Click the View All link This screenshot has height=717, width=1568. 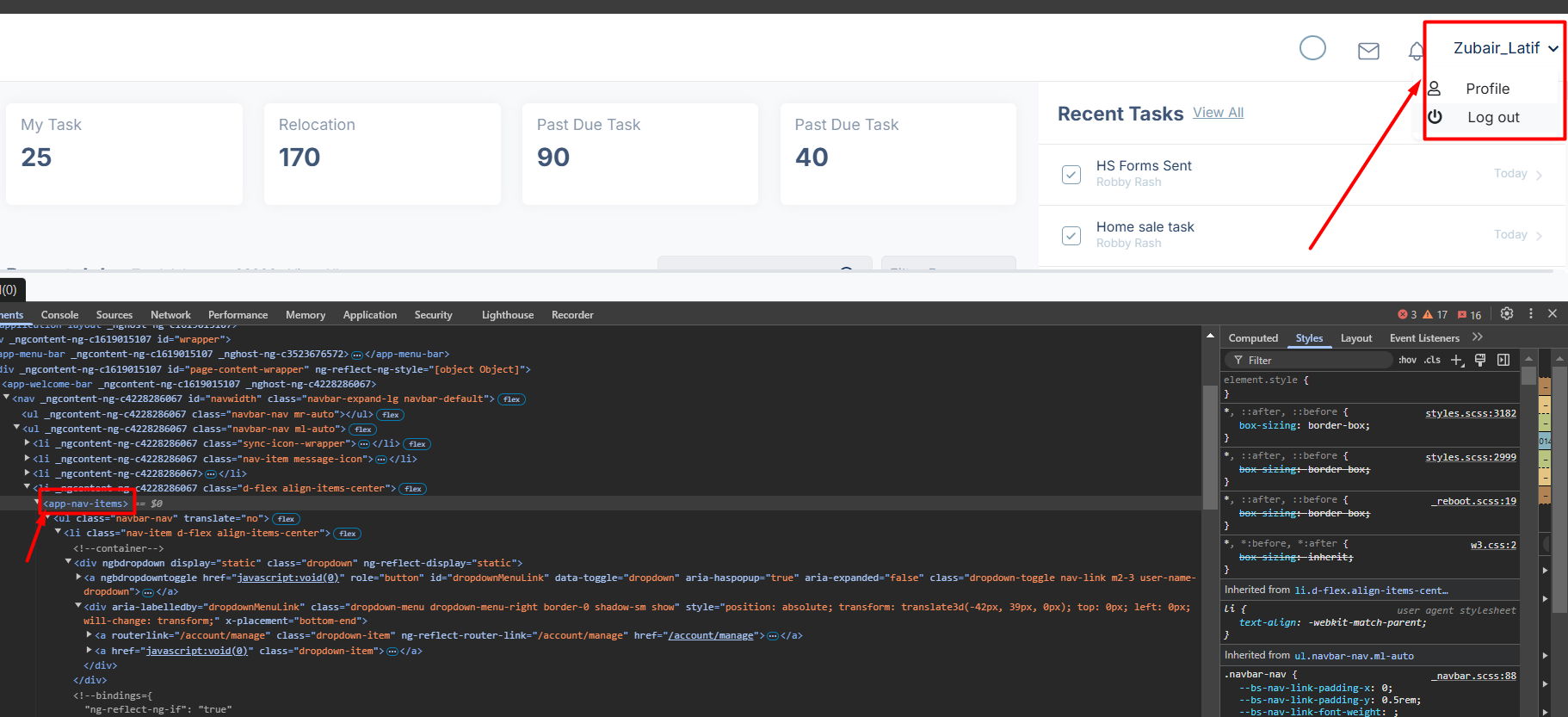tap(1218, 113)
